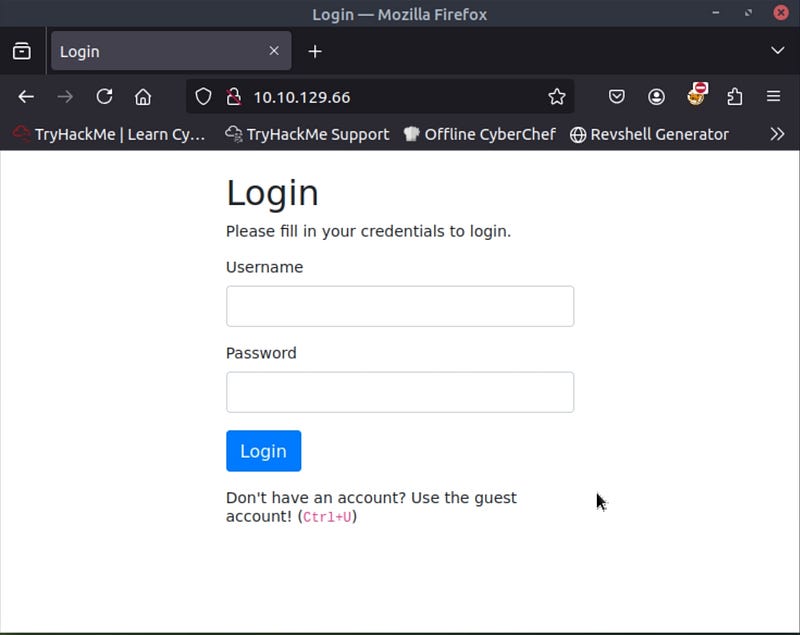
Task: Open the Firefox hamburger application menu
Action: [x=773, y=97]
